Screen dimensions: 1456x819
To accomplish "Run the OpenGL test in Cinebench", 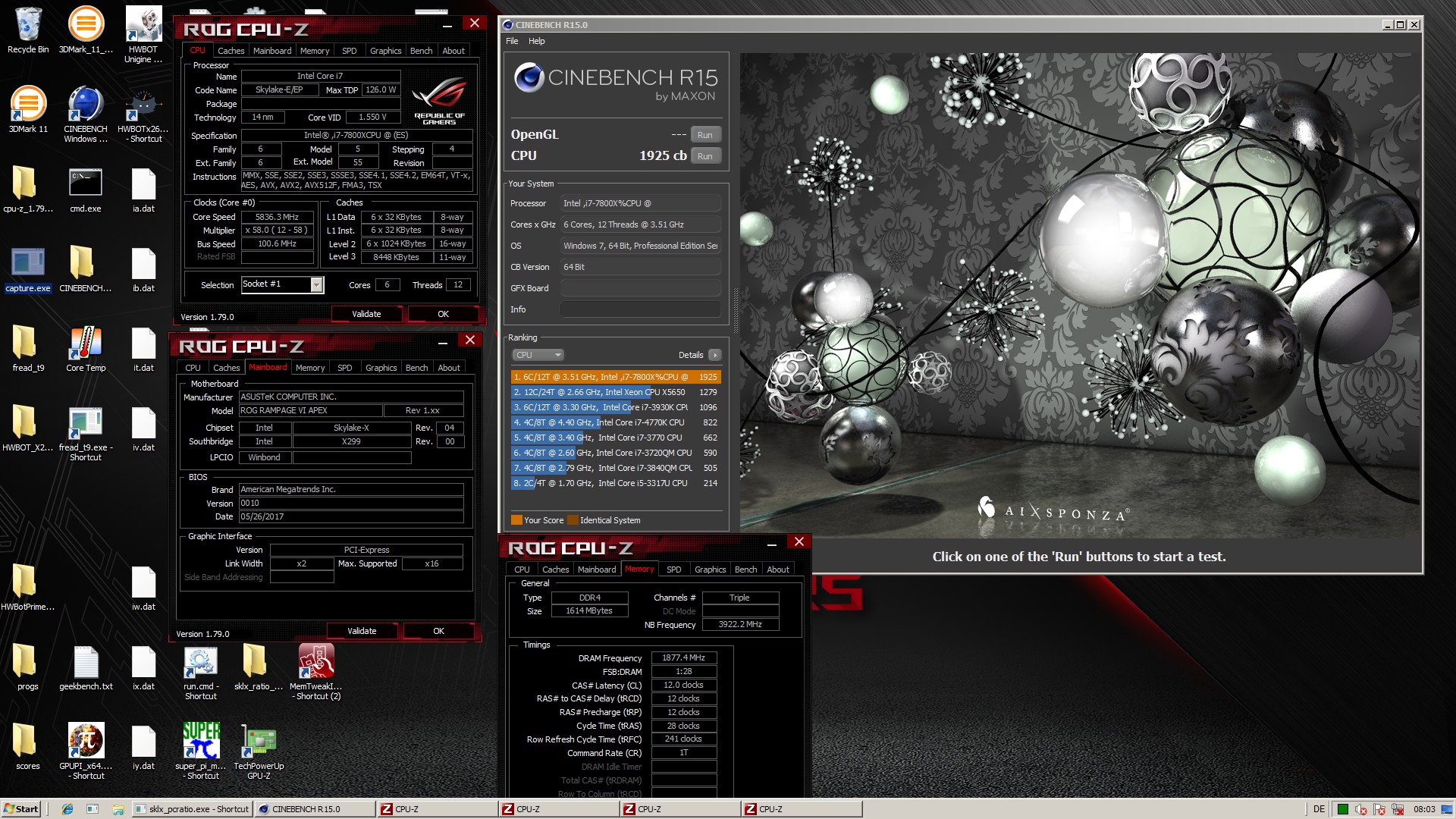I will click(x=705, y=135).
